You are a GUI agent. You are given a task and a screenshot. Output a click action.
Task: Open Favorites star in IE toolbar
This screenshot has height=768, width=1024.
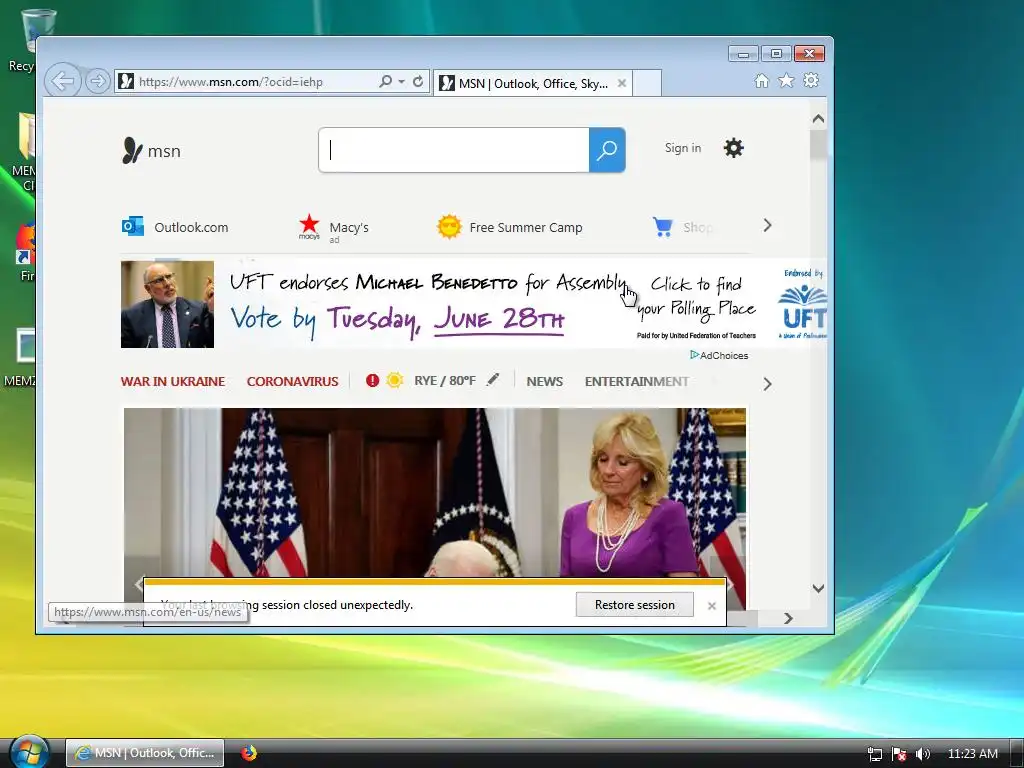coord(786,81)
